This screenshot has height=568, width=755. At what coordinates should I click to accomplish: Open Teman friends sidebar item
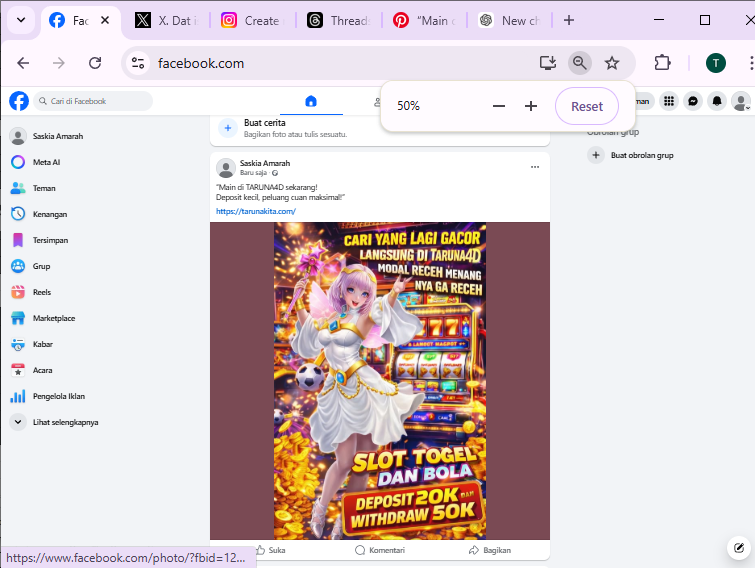(x=44, y=188)
